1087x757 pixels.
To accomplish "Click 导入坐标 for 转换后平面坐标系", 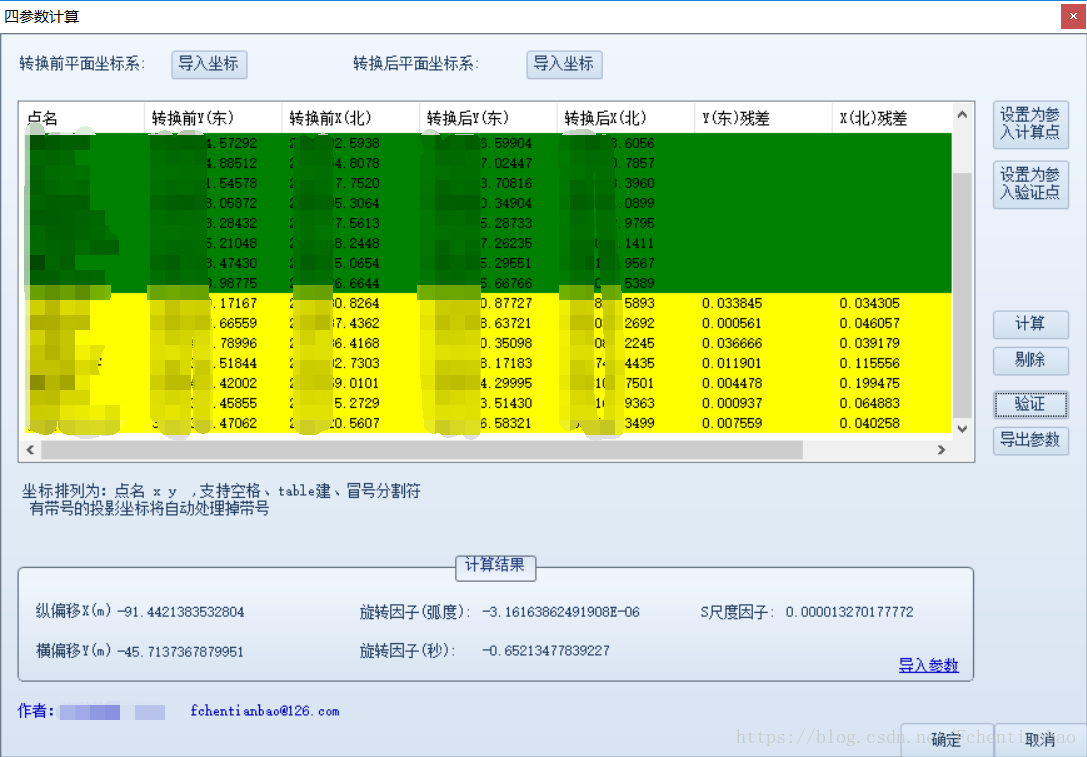I will point(564,64).
